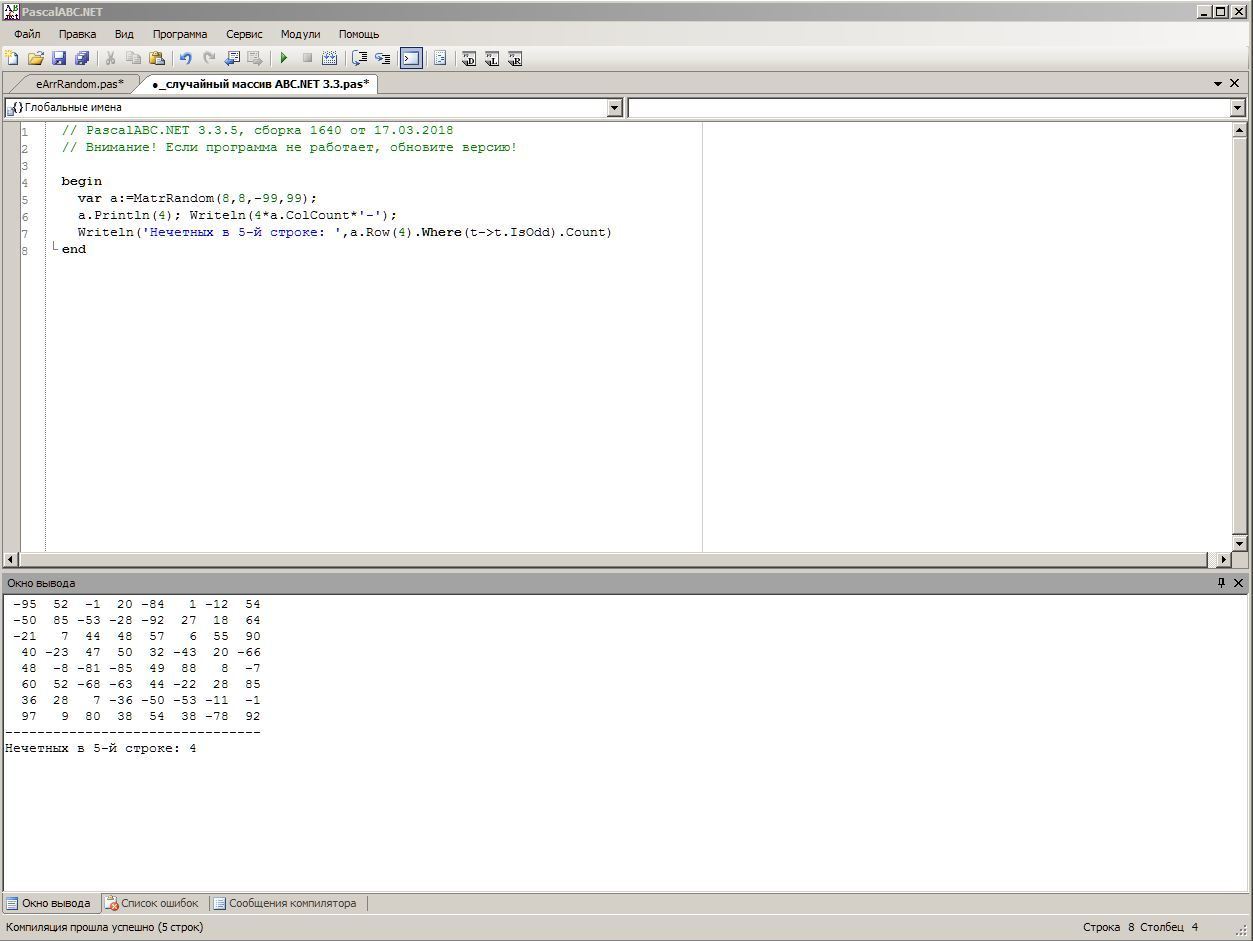Open the Файл menu
The image size is (1253, 941).
[27, 34]
